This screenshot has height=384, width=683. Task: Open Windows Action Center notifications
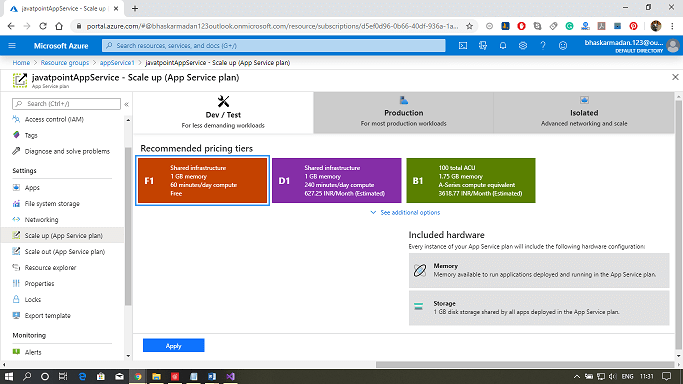pos(666,377)
